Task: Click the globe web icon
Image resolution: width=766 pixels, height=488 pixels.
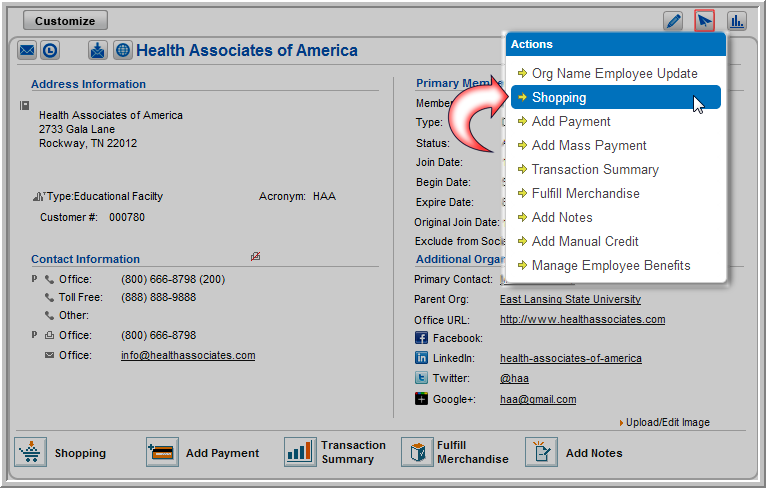Action: [x=123, y=50]
